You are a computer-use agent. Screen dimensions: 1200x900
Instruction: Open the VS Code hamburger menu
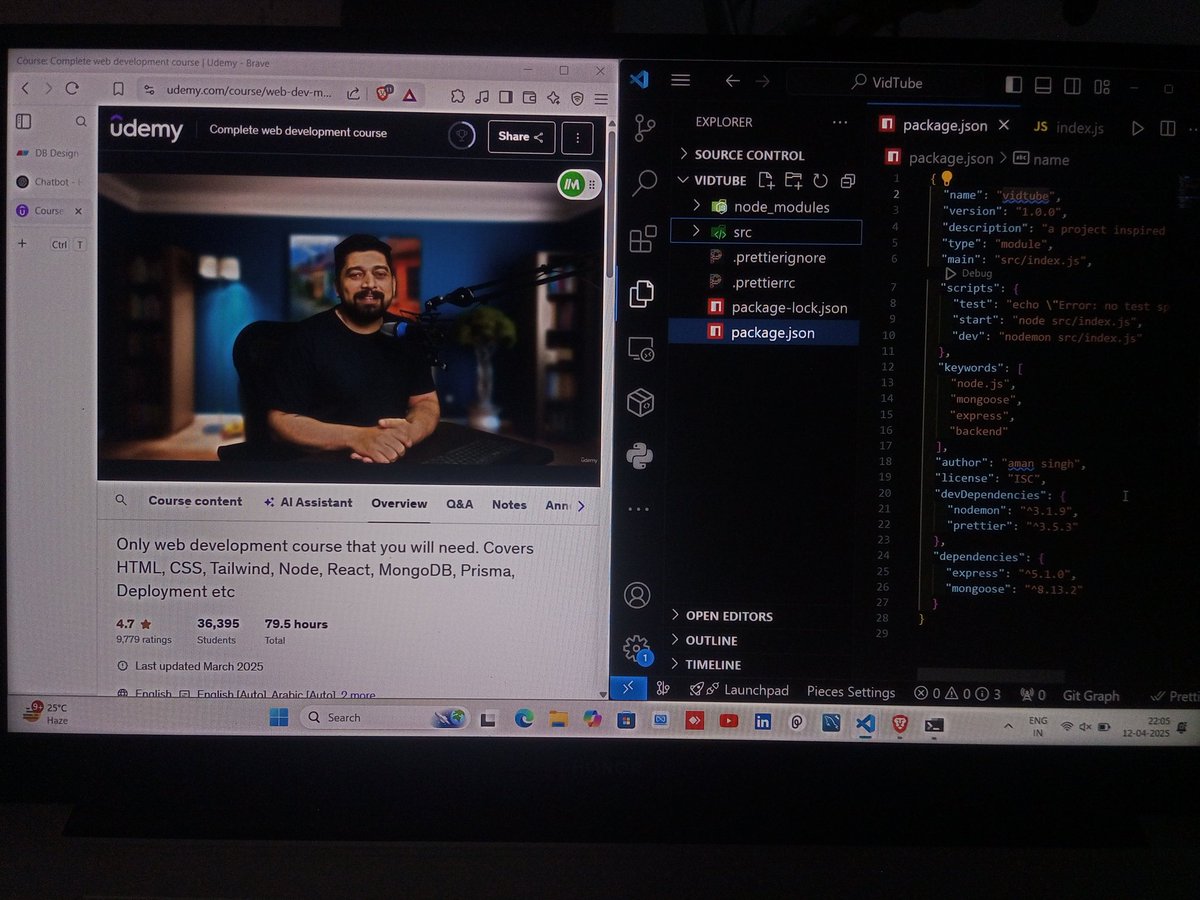[681, 80]
